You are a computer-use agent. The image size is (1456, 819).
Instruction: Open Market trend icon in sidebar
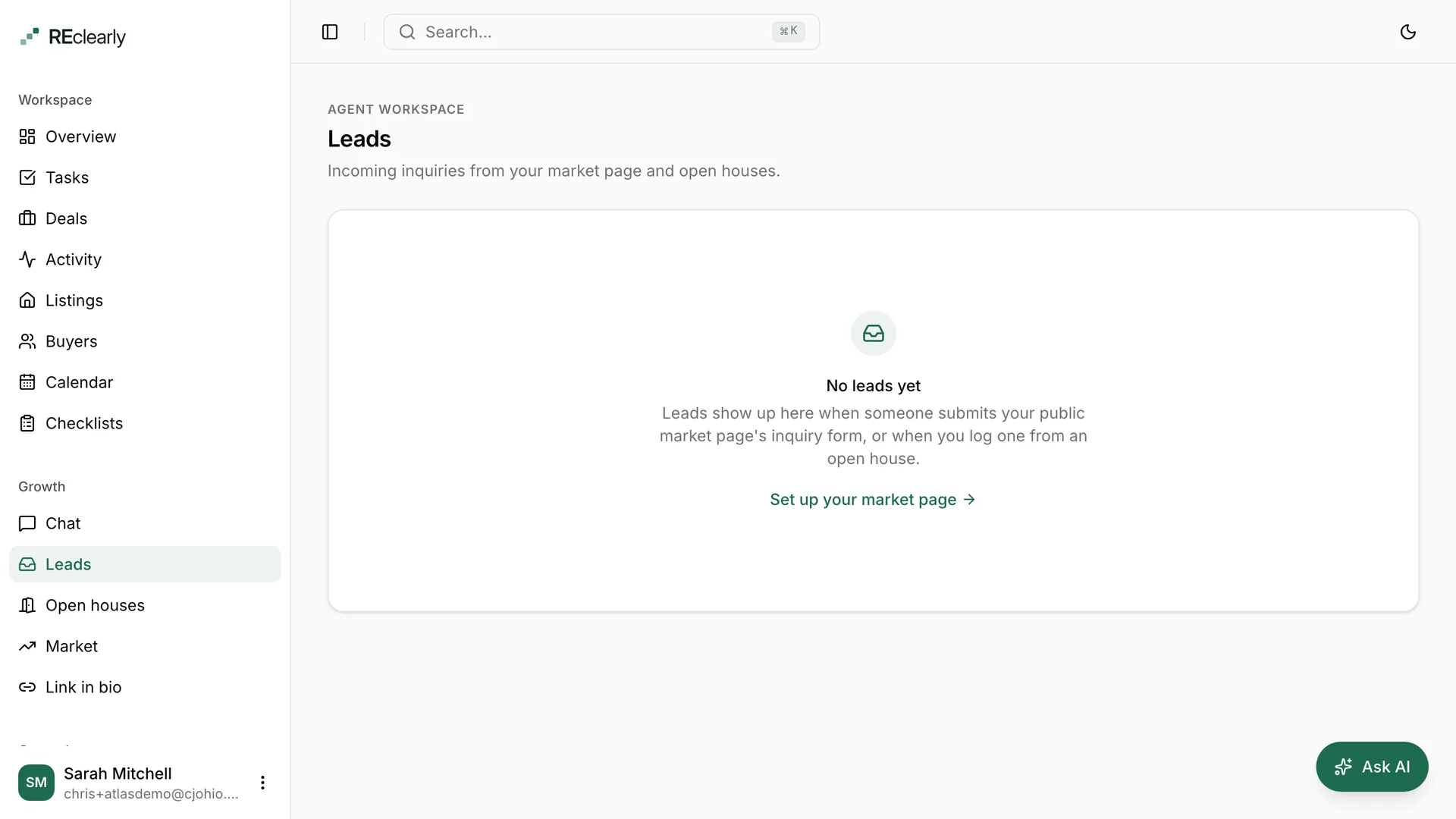(x=27, y=646)
